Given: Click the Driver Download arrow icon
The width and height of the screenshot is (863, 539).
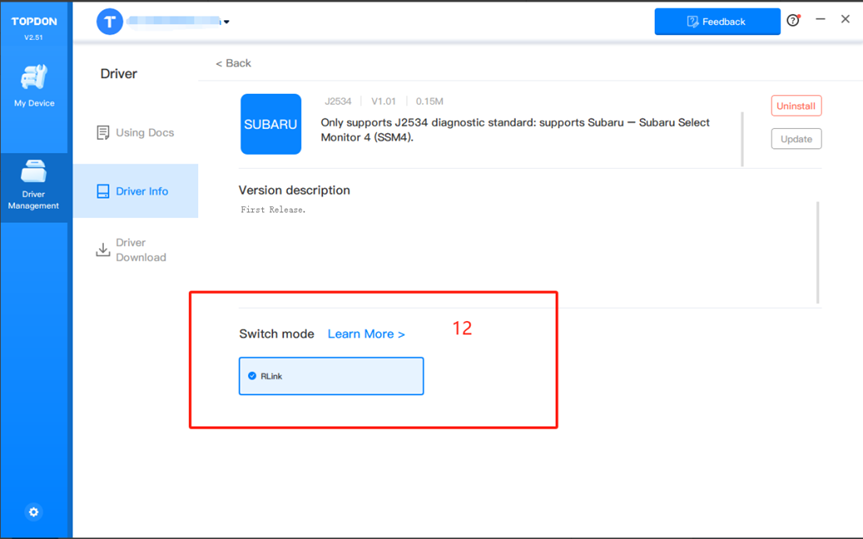Looking at the screenshot, I should 103,249.
